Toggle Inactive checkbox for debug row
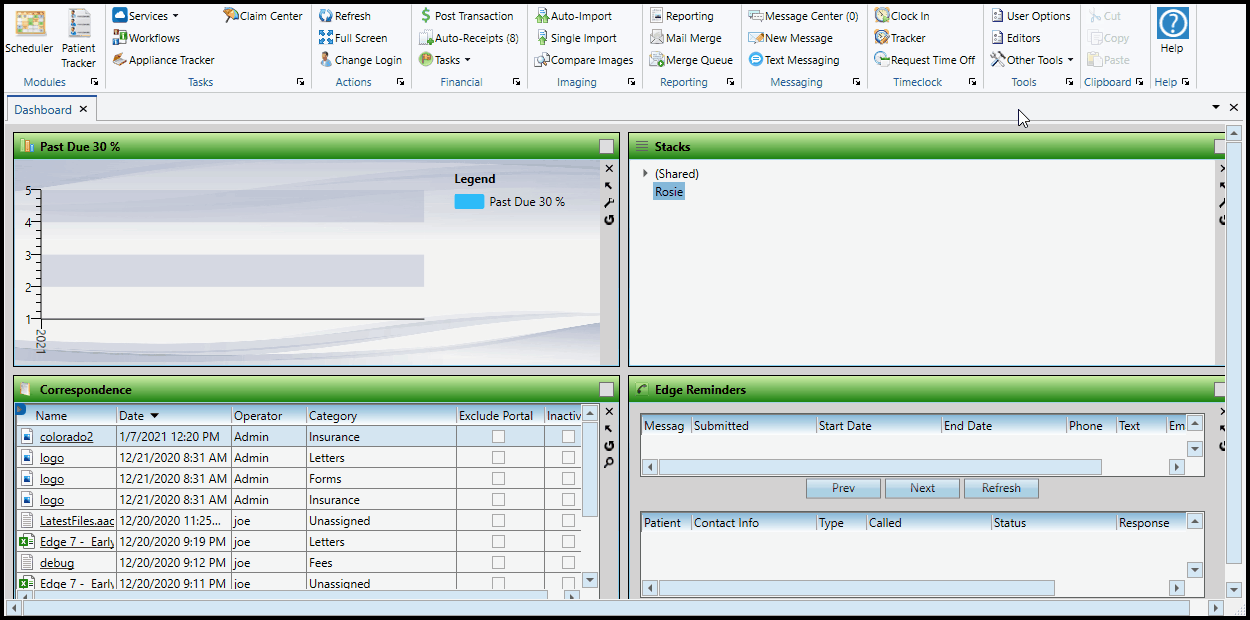The width and height of the screenshot is (1250, 620). pyautogui.click(x=568, y=563)
